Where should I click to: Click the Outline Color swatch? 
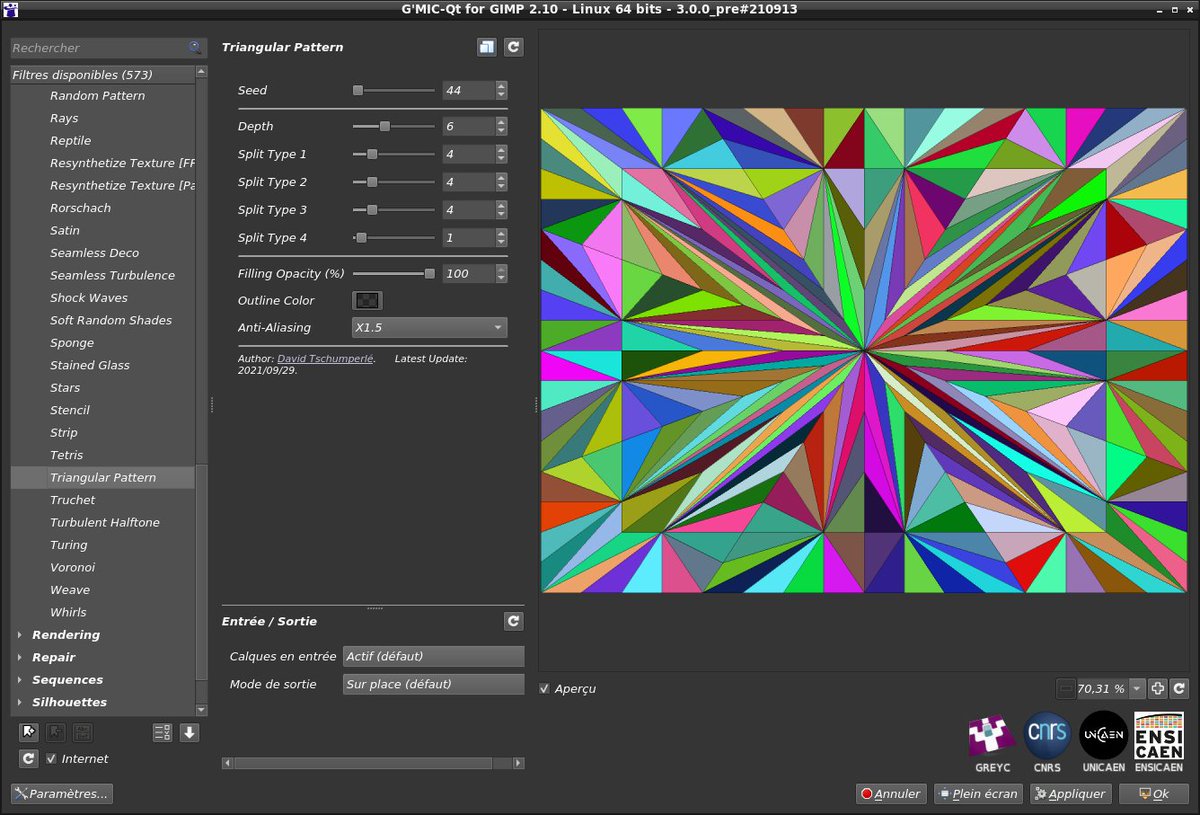[367, 300]
